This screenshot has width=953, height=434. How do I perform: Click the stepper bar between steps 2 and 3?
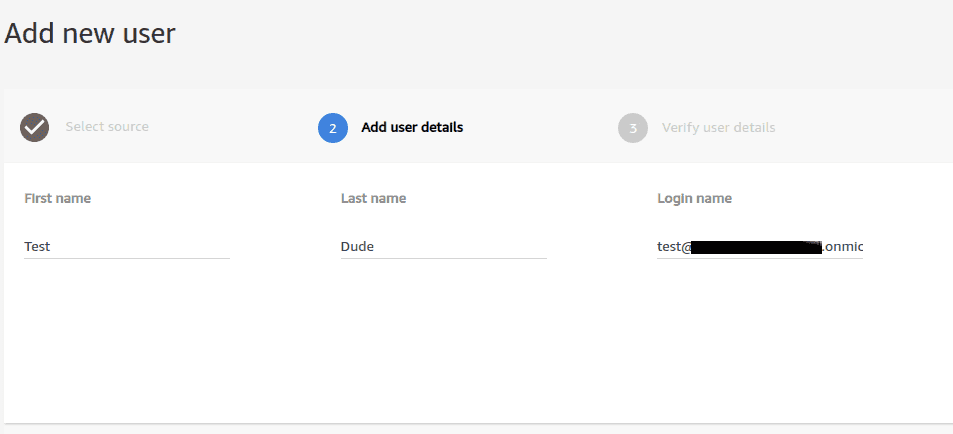[x=541, y=128]
